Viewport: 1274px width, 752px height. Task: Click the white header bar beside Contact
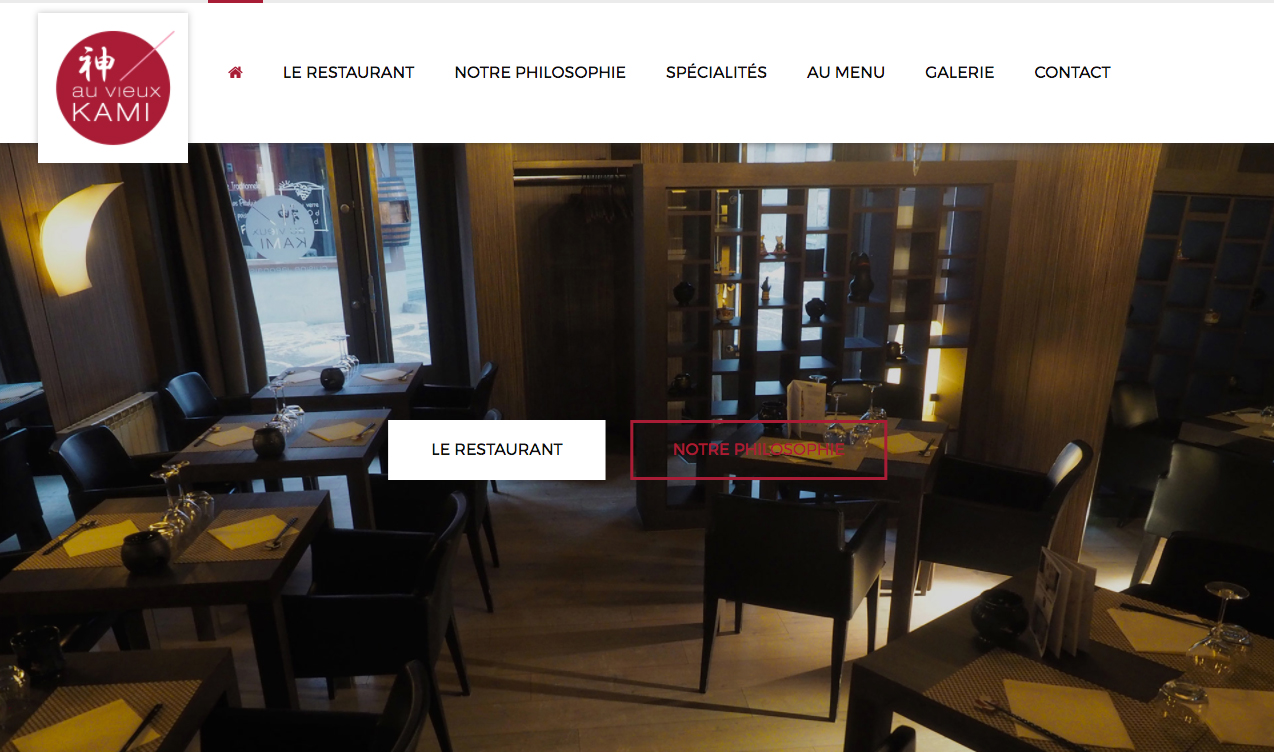1190,72
